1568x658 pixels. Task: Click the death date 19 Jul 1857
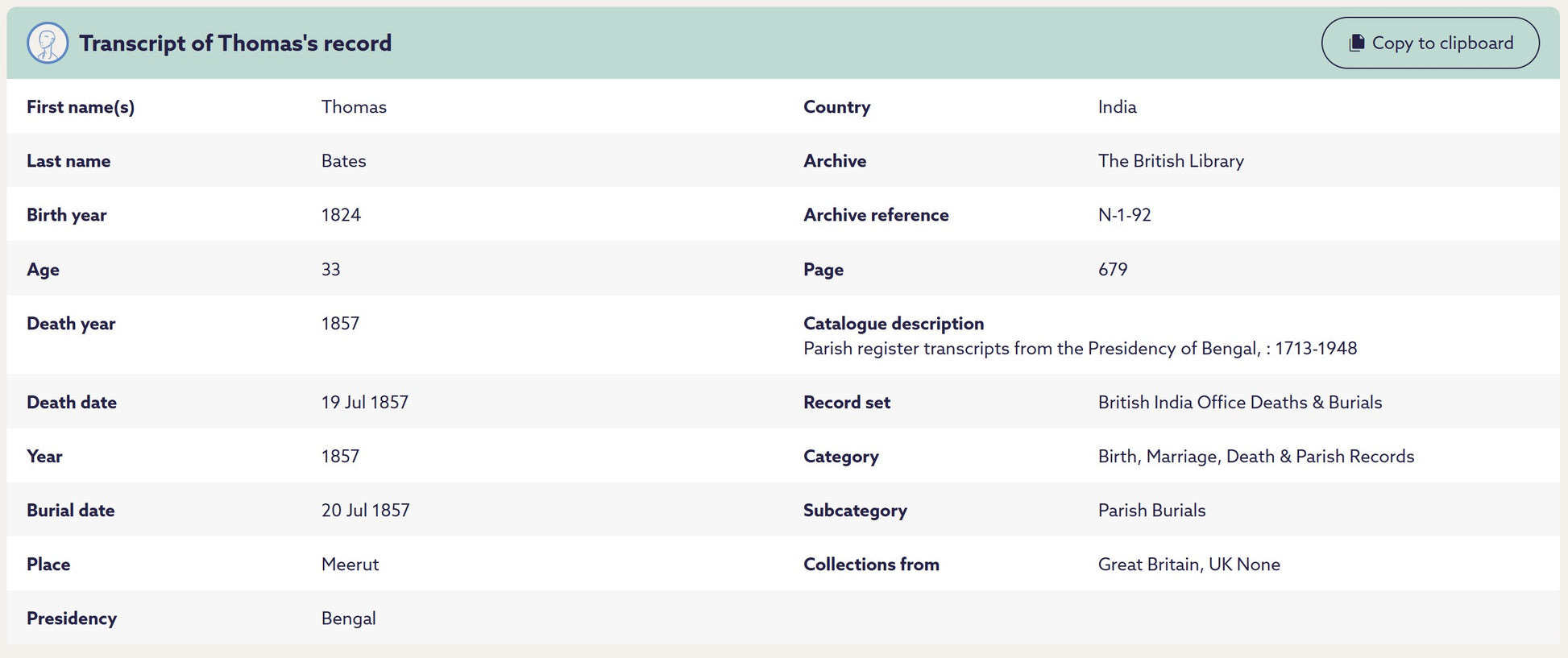(364, 403)
